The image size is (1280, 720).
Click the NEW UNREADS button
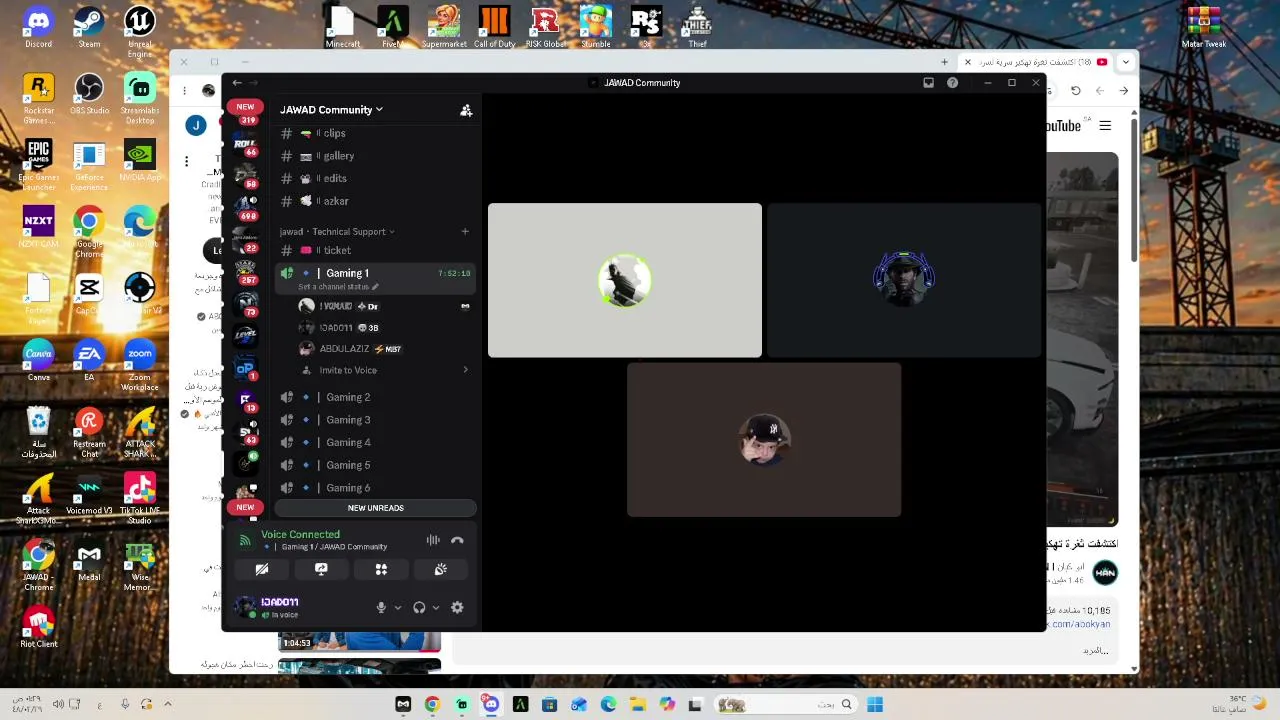[x=375, y=508]
